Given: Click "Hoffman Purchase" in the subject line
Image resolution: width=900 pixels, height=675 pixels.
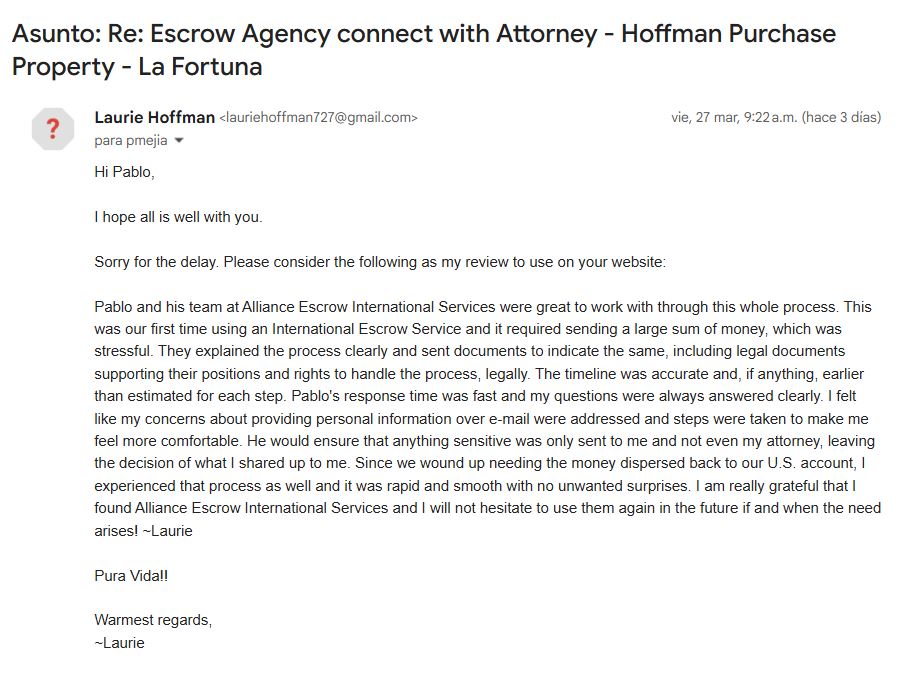Looking at the screenshot, I should point(728,33).
